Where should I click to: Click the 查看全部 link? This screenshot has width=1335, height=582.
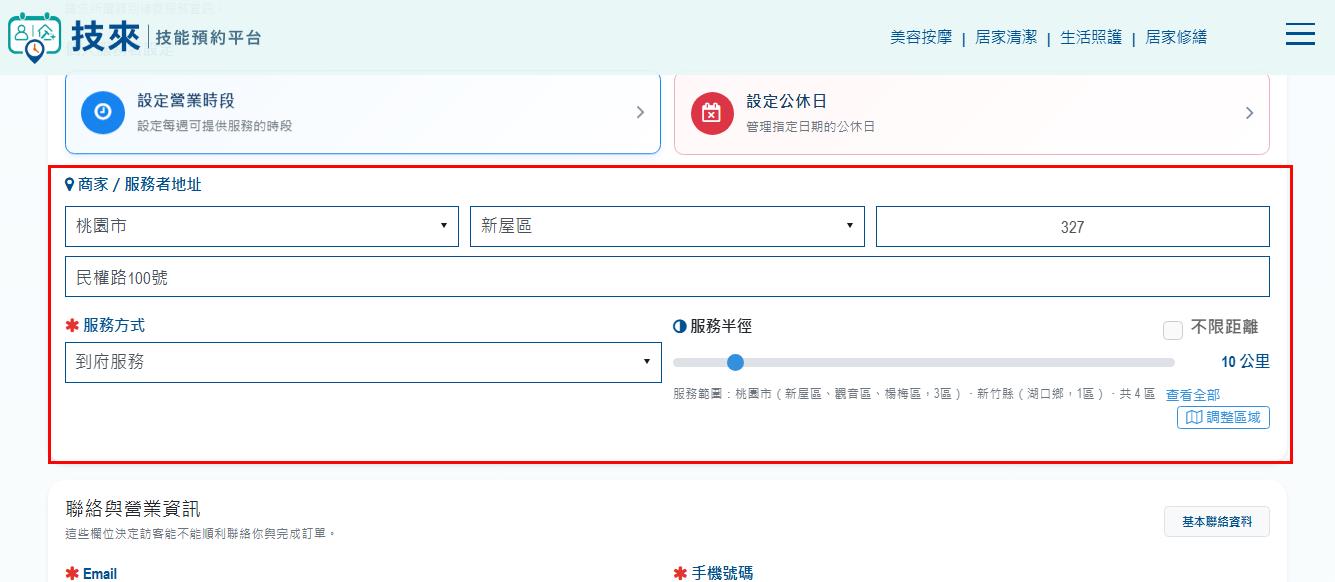(x=1193, y=395)
